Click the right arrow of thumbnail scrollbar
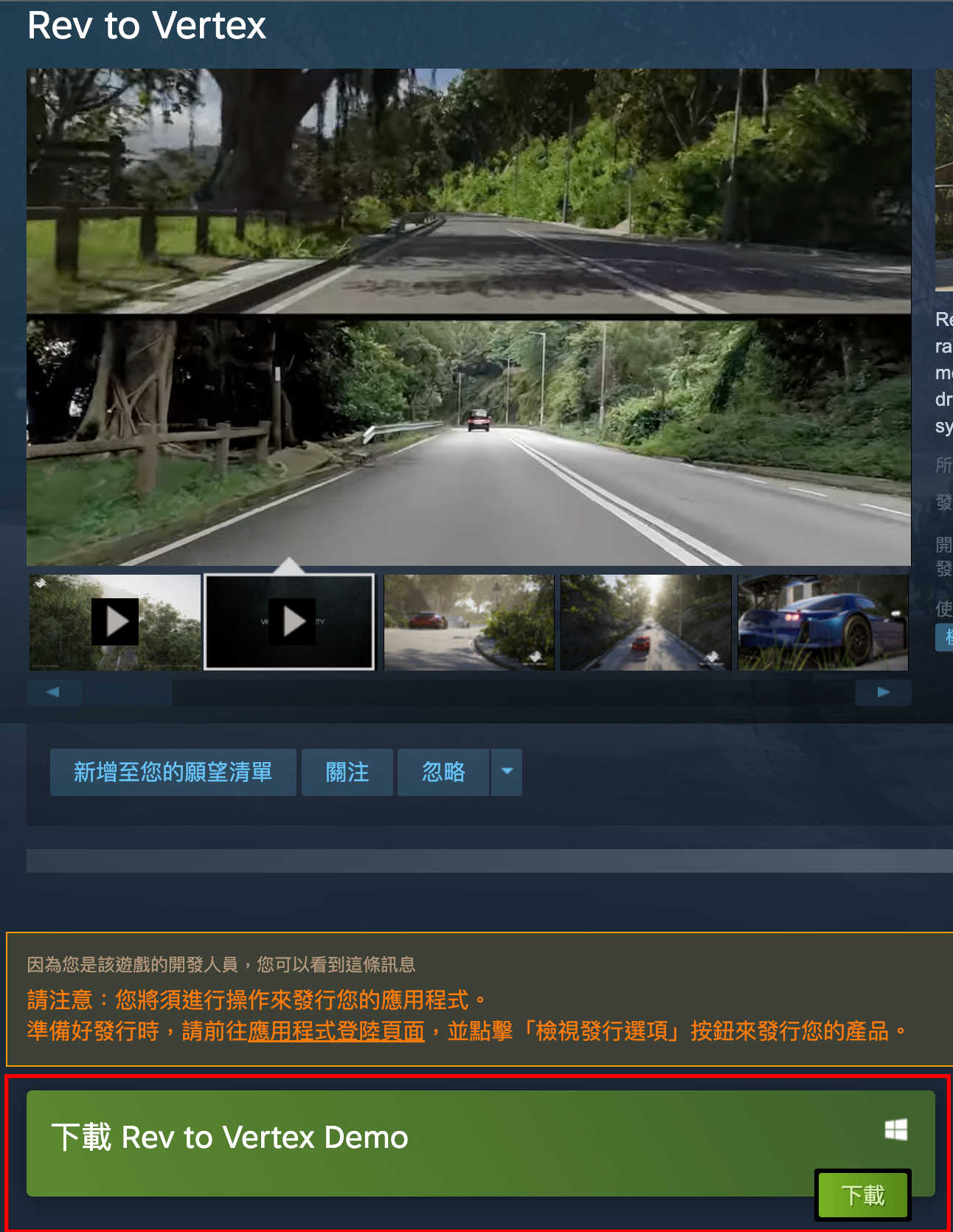Screen dimensions: 953x1232 pos(883,692)
